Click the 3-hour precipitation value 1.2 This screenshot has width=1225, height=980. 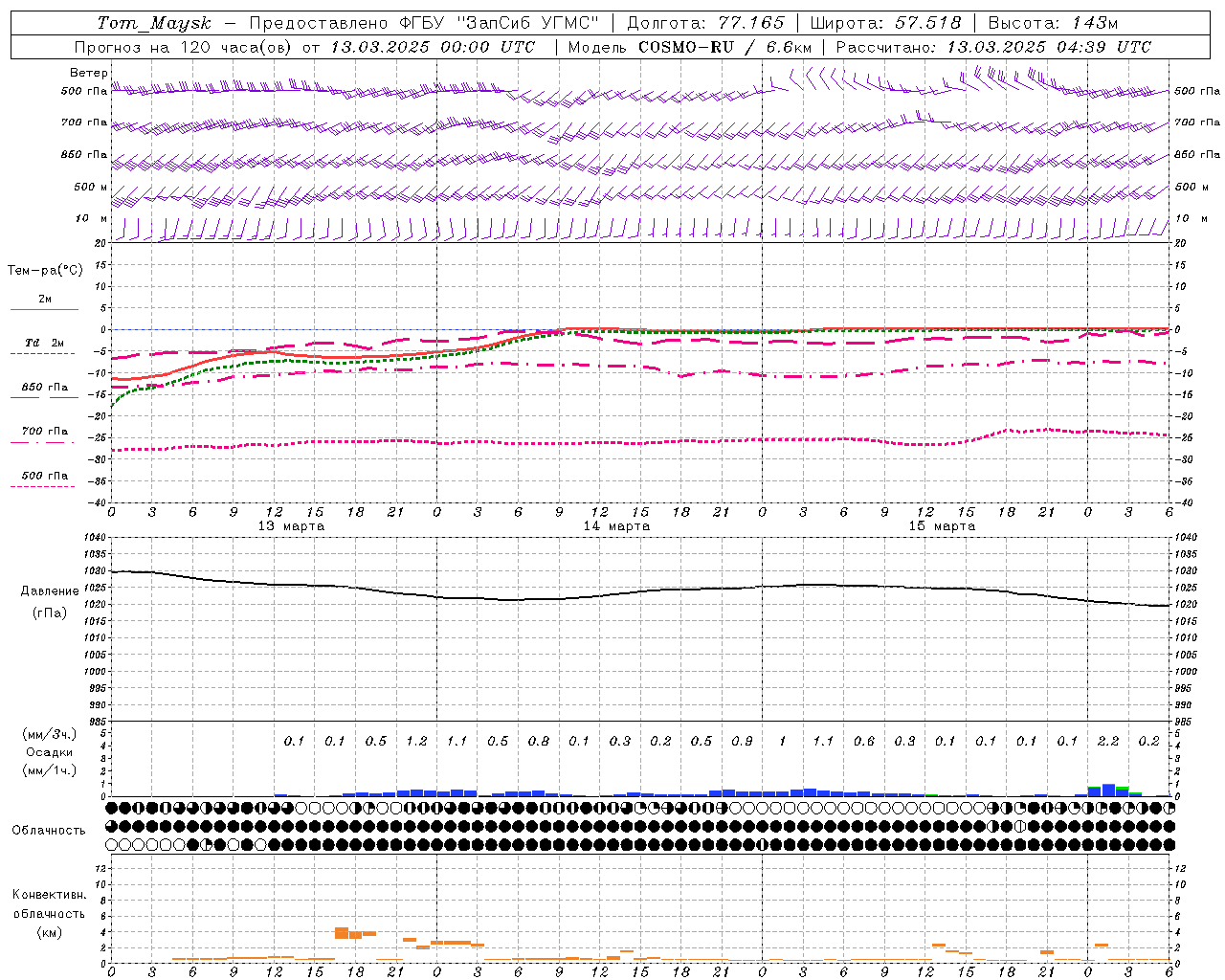(416, 741)
